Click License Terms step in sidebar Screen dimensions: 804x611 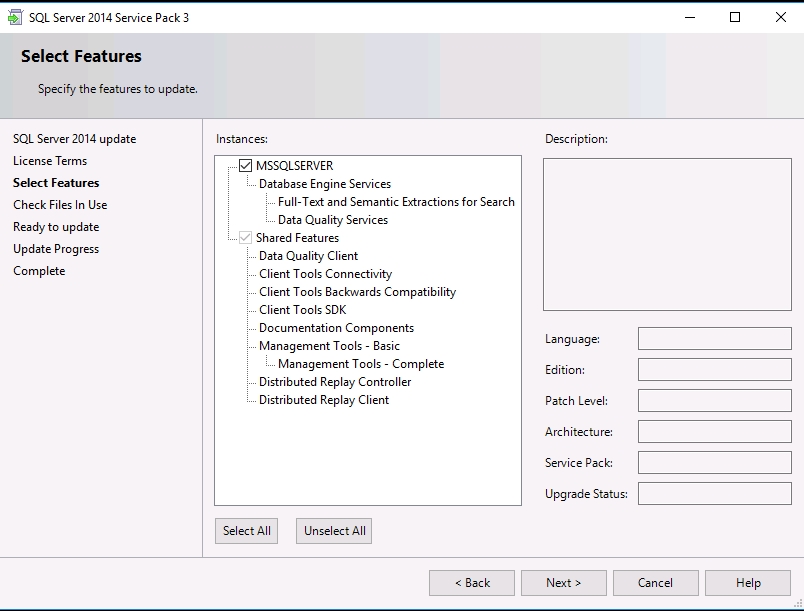[x=50, y=161]
